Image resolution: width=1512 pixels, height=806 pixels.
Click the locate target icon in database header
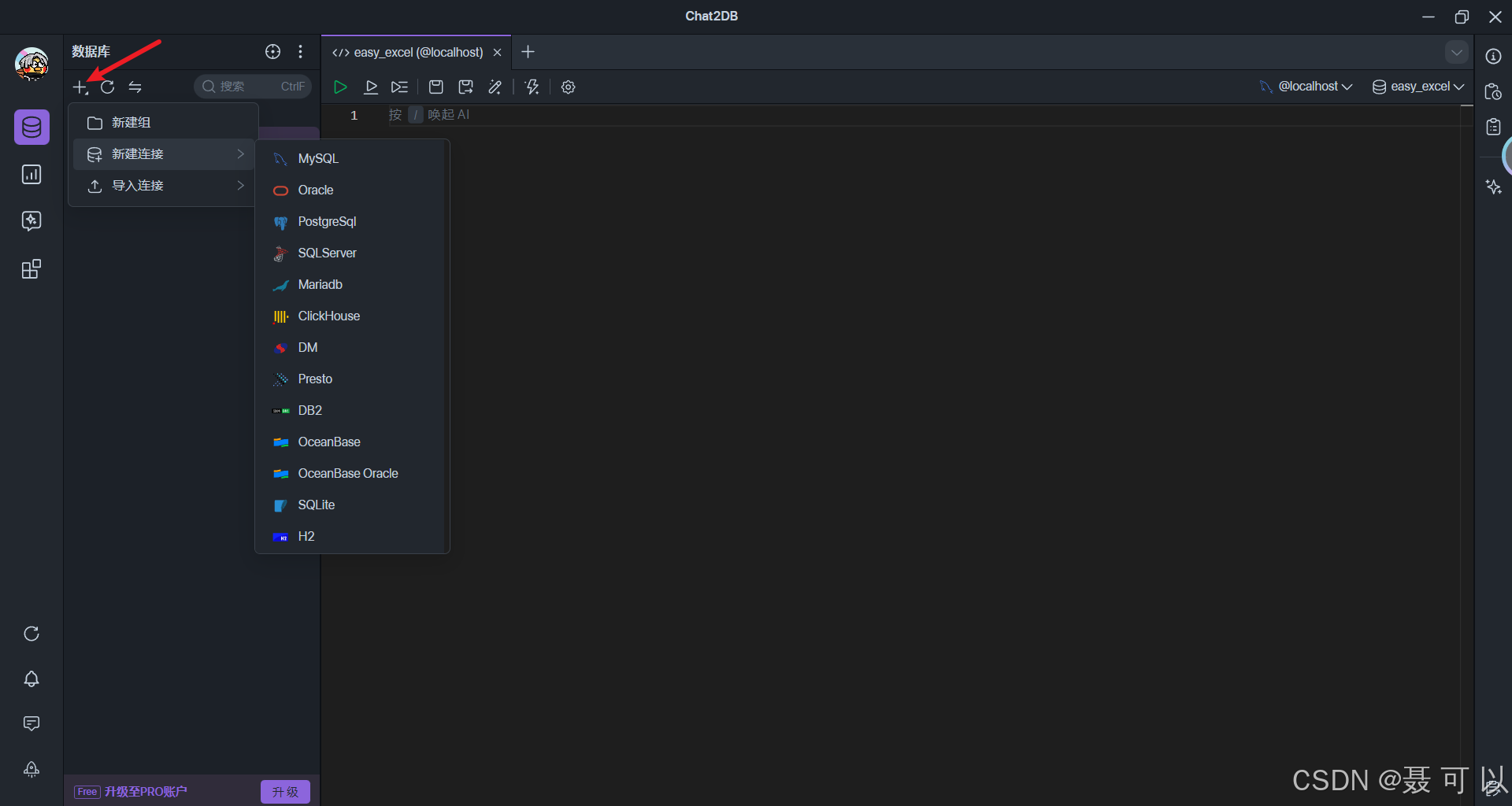[273, 52]
